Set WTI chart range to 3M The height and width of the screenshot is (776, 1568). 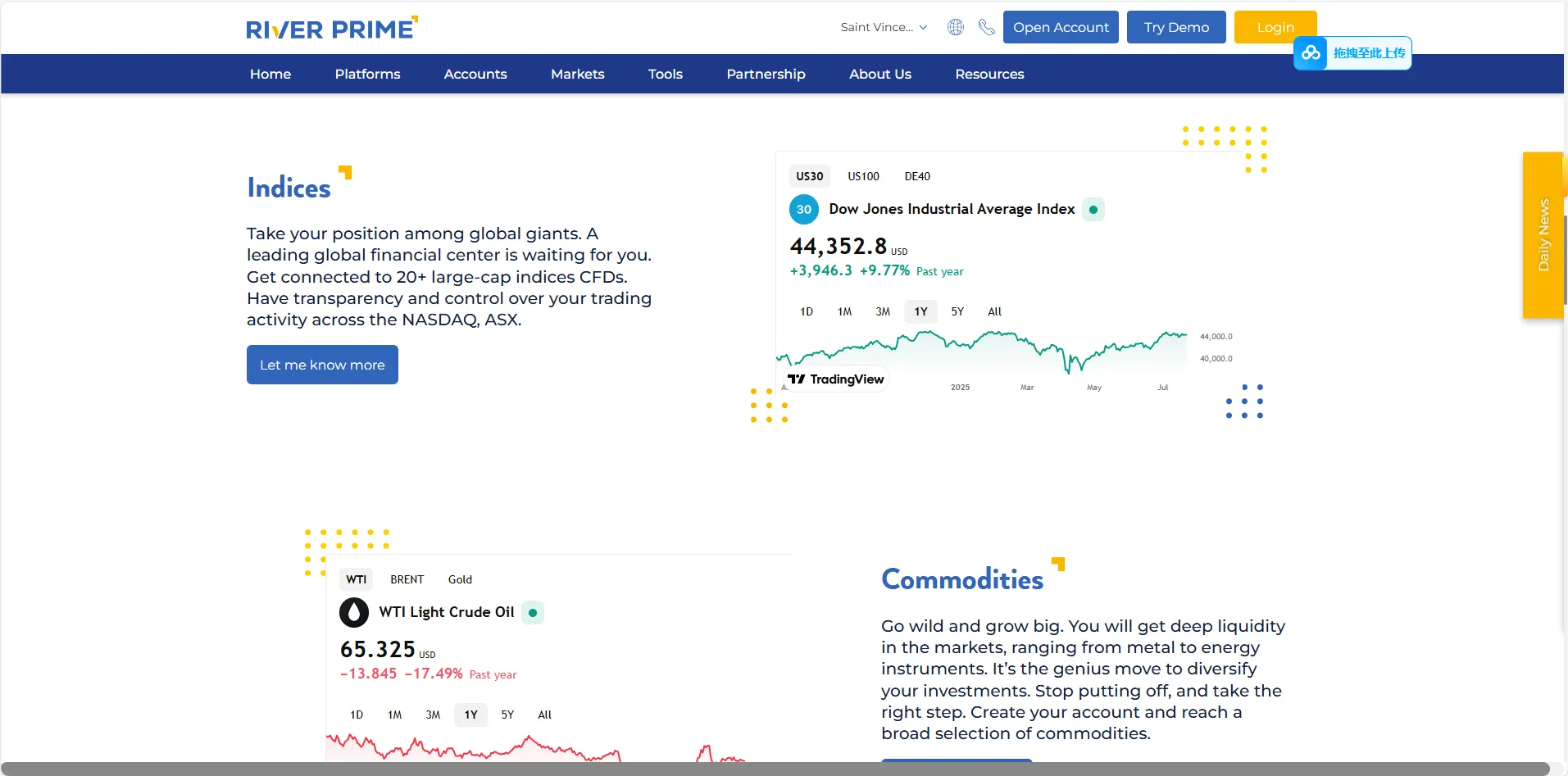tap(433, 715)
